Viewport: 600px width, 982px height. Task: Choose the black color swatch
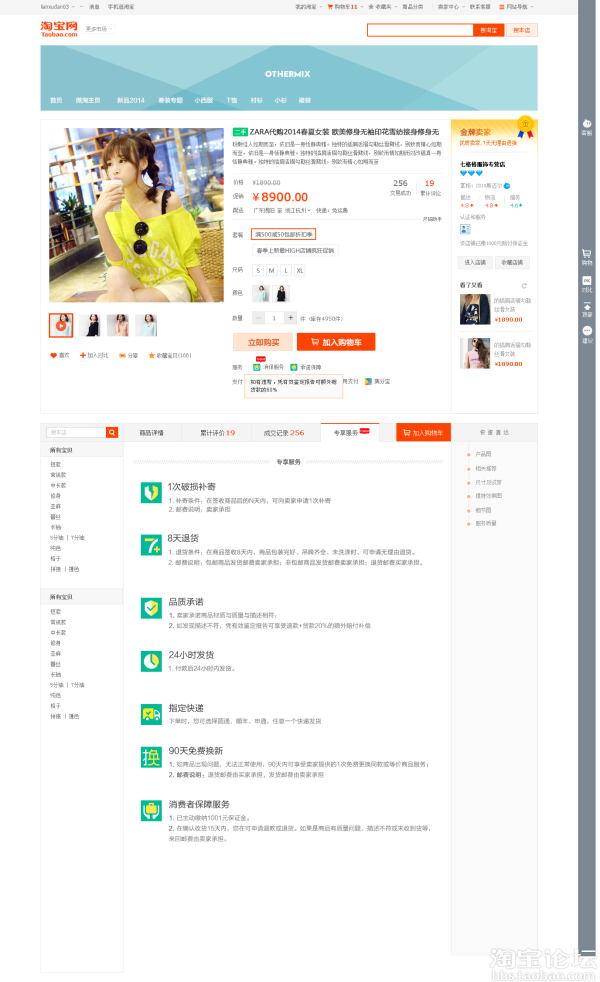281,294
